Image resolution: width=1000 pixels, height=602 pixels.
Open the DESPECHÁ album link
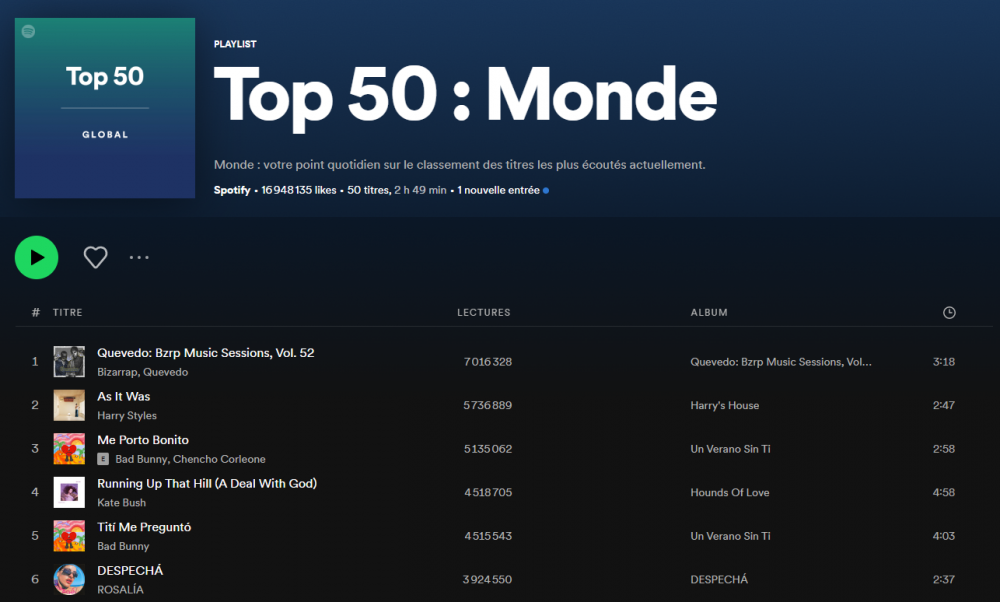coord(719,580)
